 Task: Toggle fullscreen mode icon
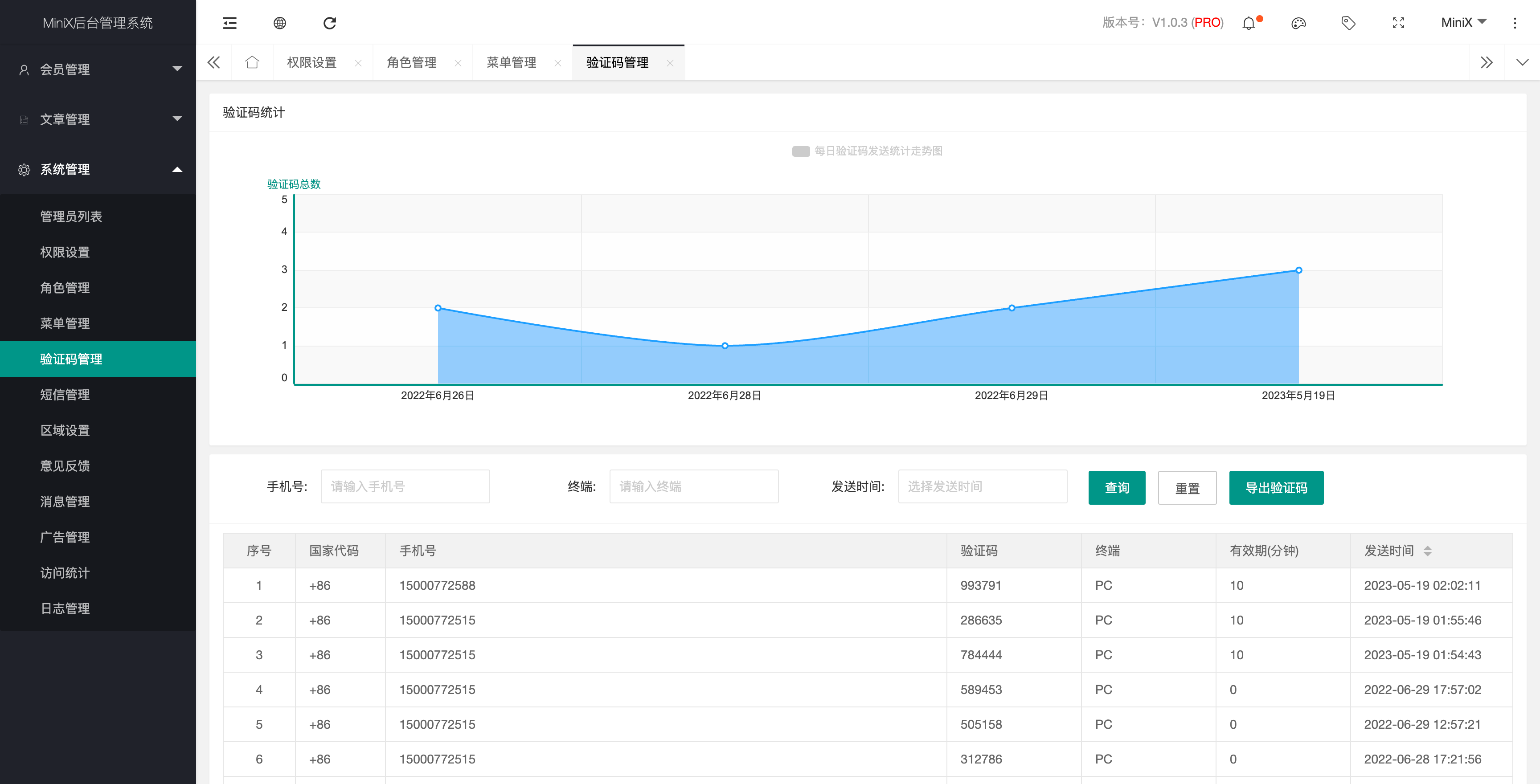tap(1398, 23)
